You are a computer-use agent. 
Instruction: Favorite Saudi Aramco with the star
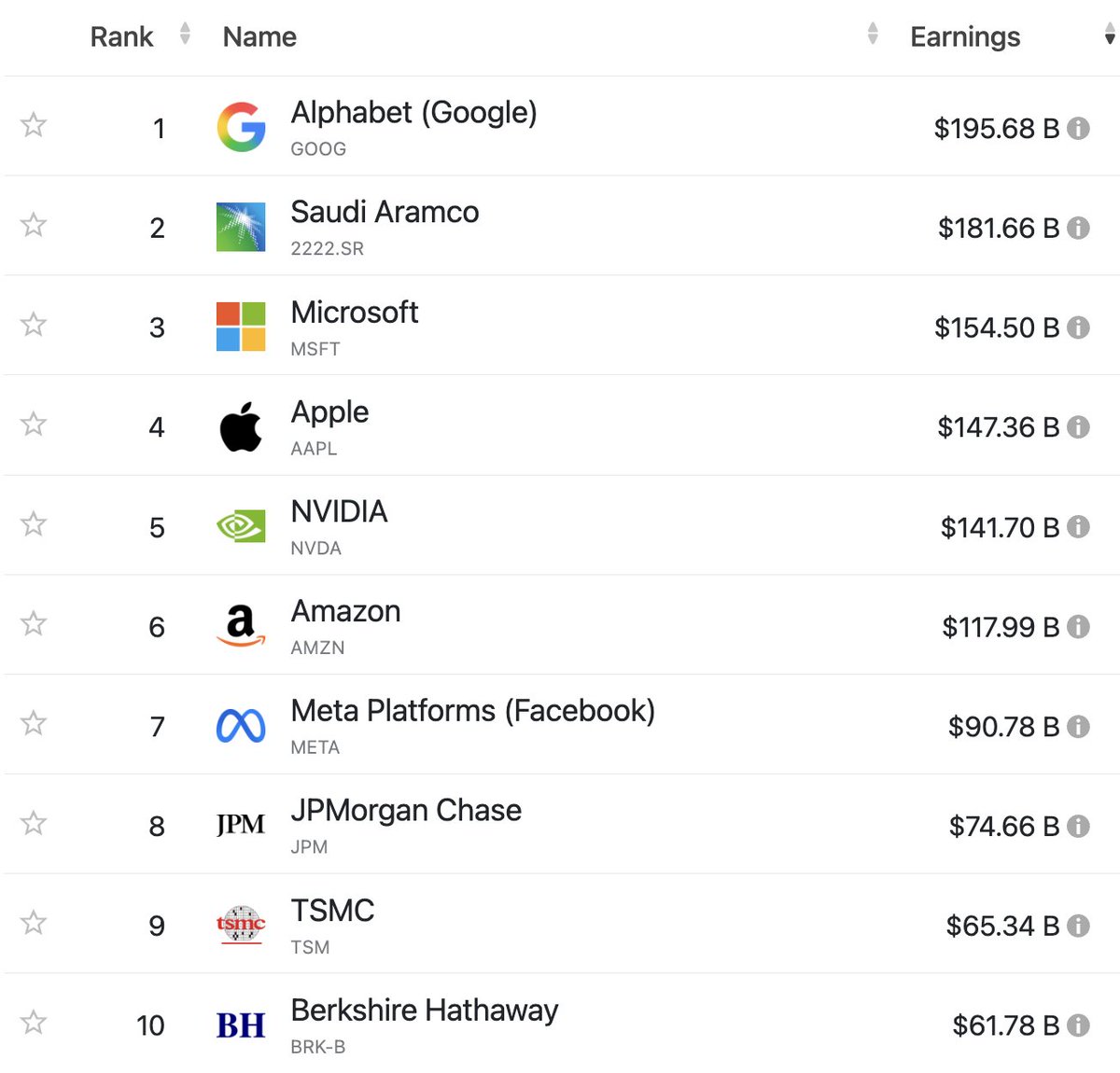[x=34, y=224]
